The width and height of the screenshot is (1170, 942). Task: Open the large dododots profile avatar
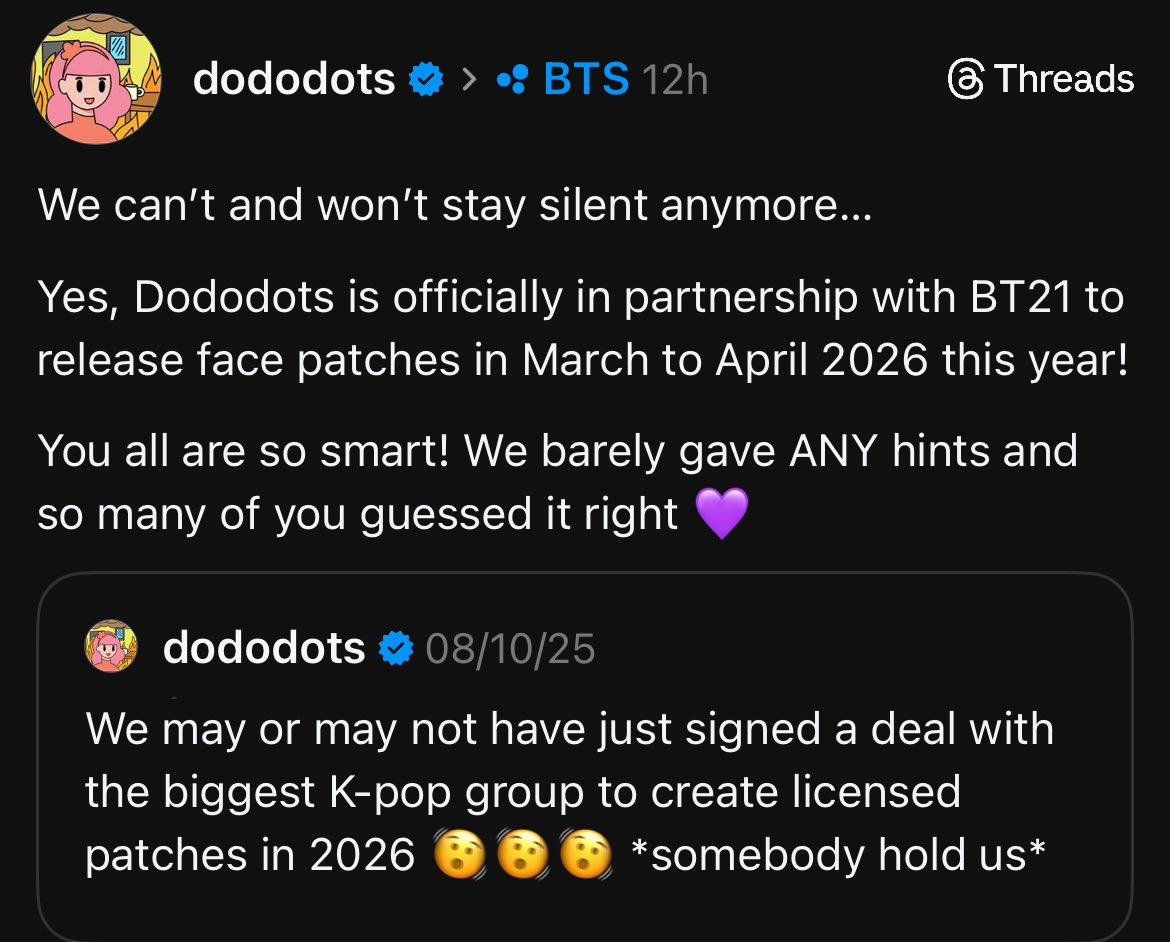pyautogui.click(x=96, y=81)
